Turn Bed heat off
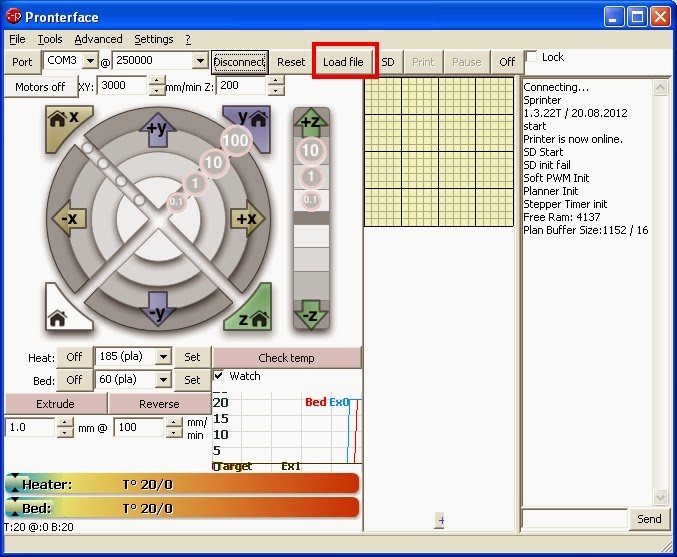The width and height of the screenshot is (677, 557). pyautogui.click(x=74, y=380)
